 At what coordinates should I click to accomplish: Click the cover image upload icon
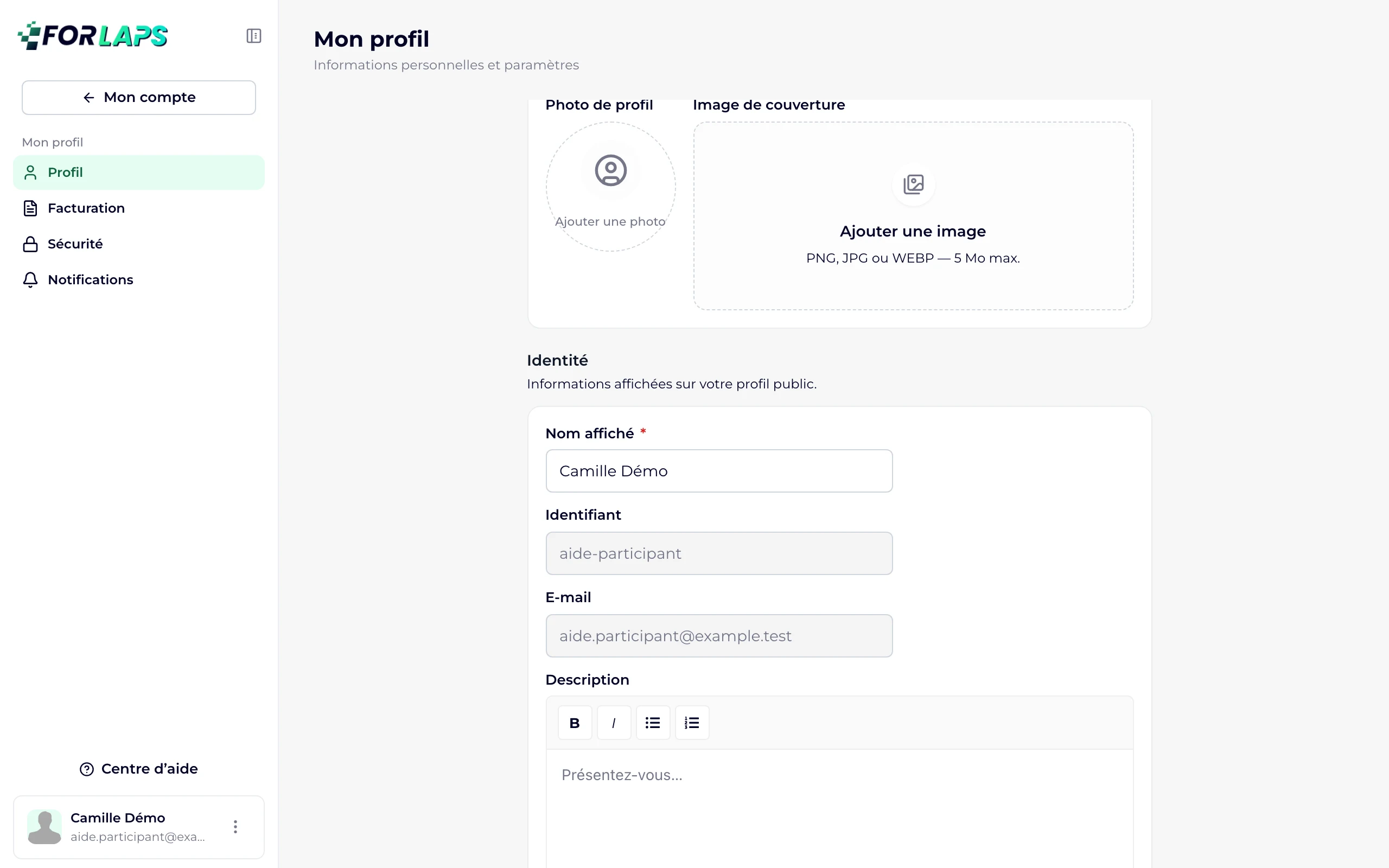pyautogui.click(x=913, y=184)
